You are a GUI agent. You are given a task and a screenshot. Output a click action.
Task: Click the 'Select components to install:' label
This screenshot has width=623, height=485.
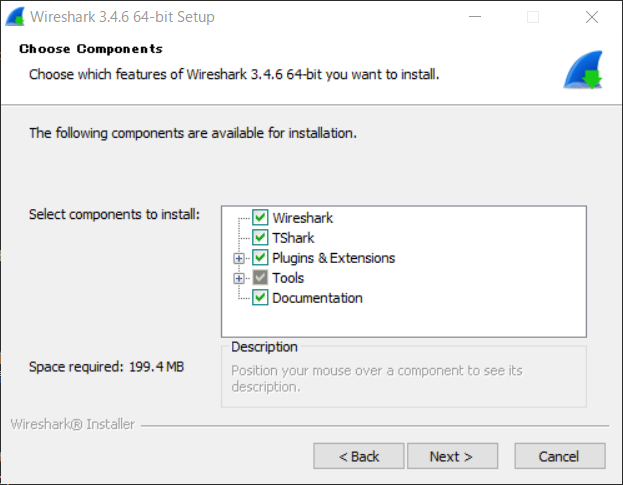tap(114, 214)
